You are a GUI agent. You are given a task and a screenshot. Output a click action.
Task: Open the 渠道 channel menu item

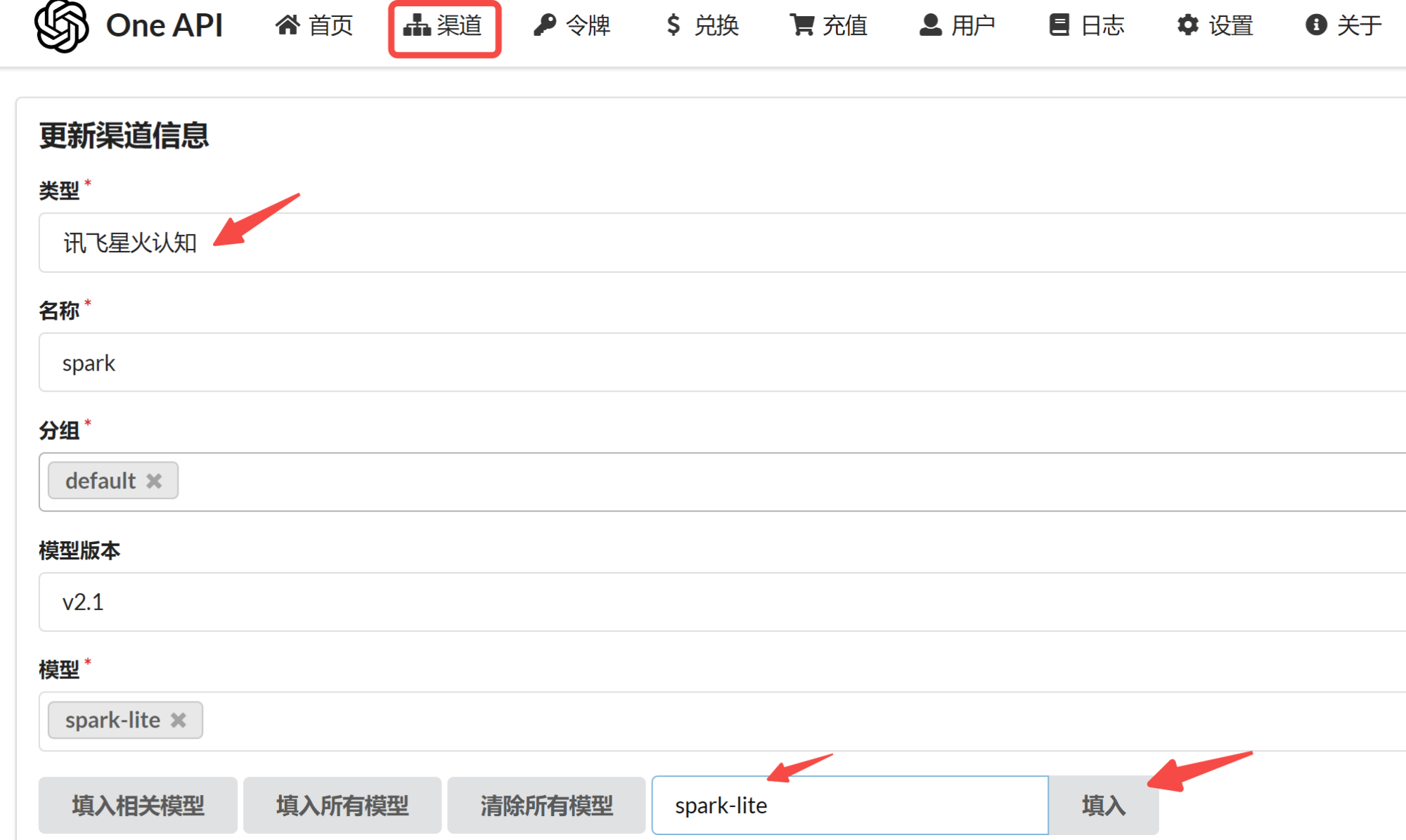[444, 26]
